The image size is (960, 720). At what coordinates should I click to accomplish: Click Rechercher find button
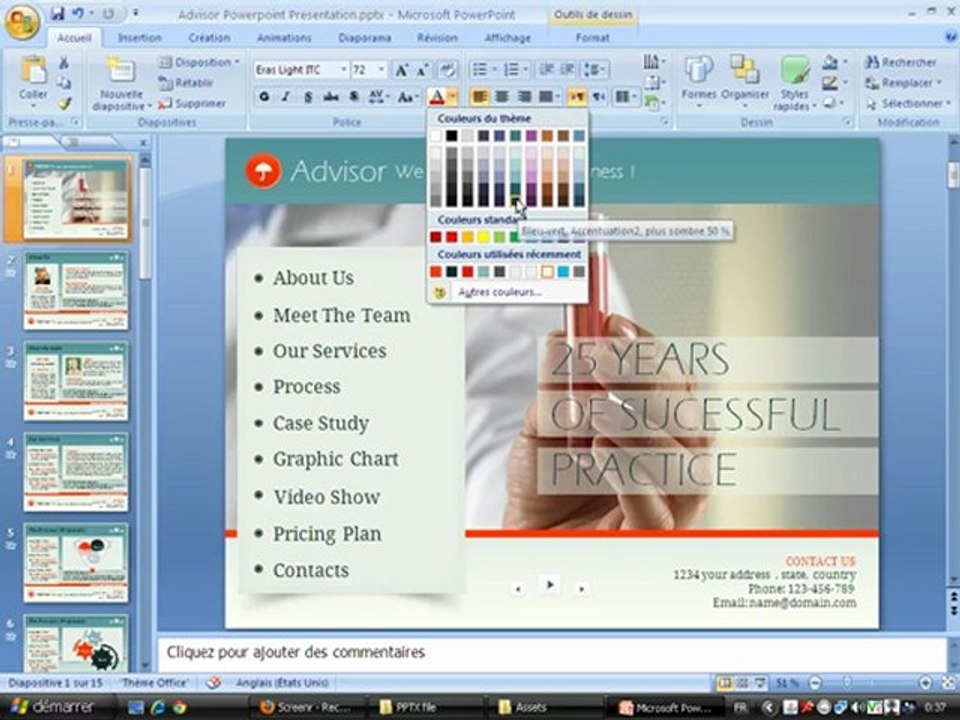tap(901, 62)
